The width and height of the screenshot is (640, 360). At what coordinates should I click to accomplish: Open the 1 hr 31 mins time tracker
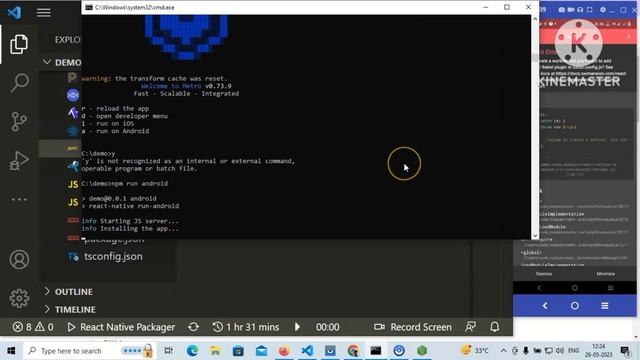pos(246,327)
